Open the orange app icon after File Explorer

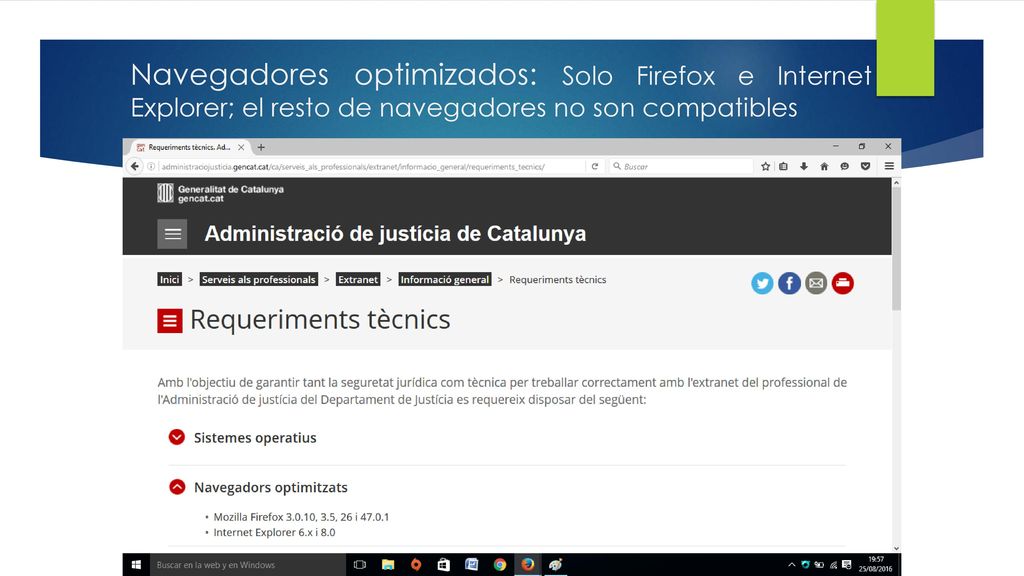pyautogui.click(x=416, y=565)
